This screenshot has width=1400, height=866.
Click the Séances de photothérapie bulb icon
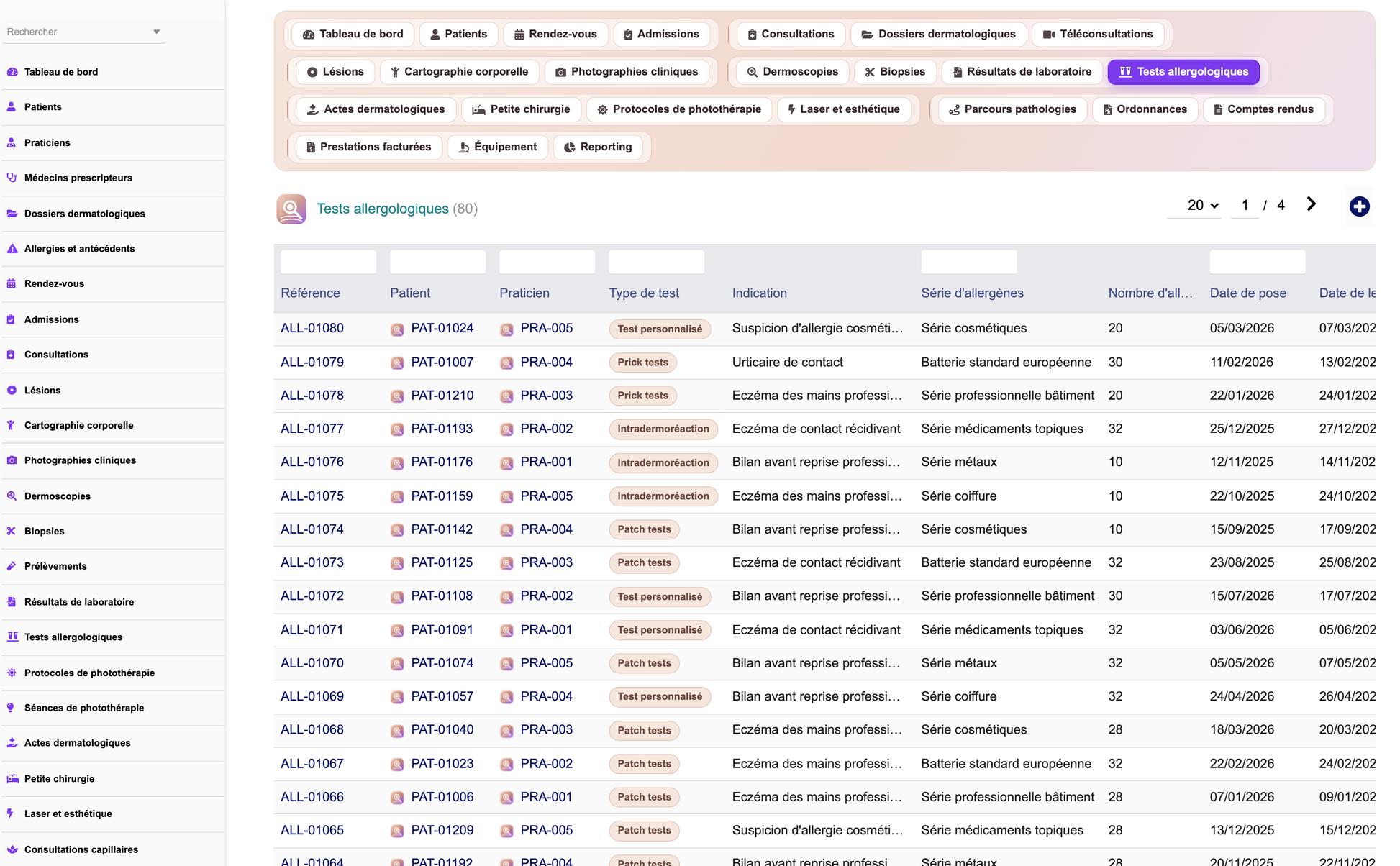pyautogui.click(x=12, y=708)
